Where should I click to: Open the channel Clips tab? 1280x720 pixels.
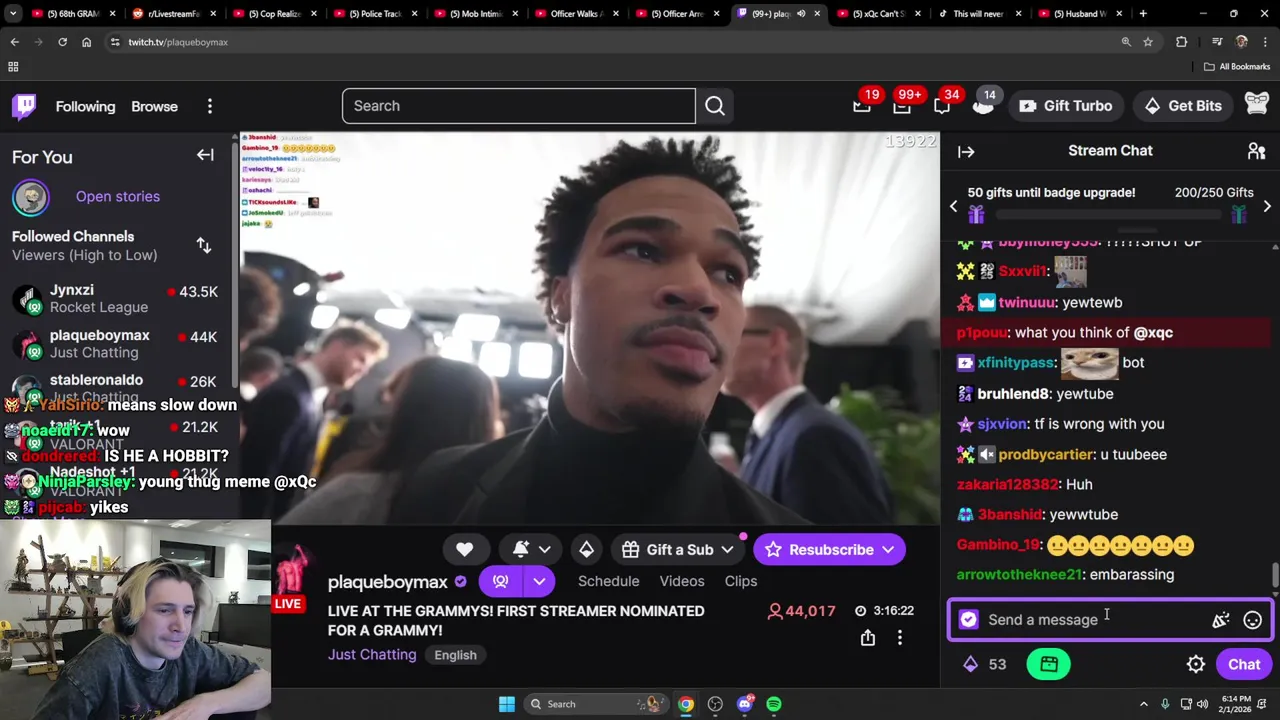pos(741,581)
